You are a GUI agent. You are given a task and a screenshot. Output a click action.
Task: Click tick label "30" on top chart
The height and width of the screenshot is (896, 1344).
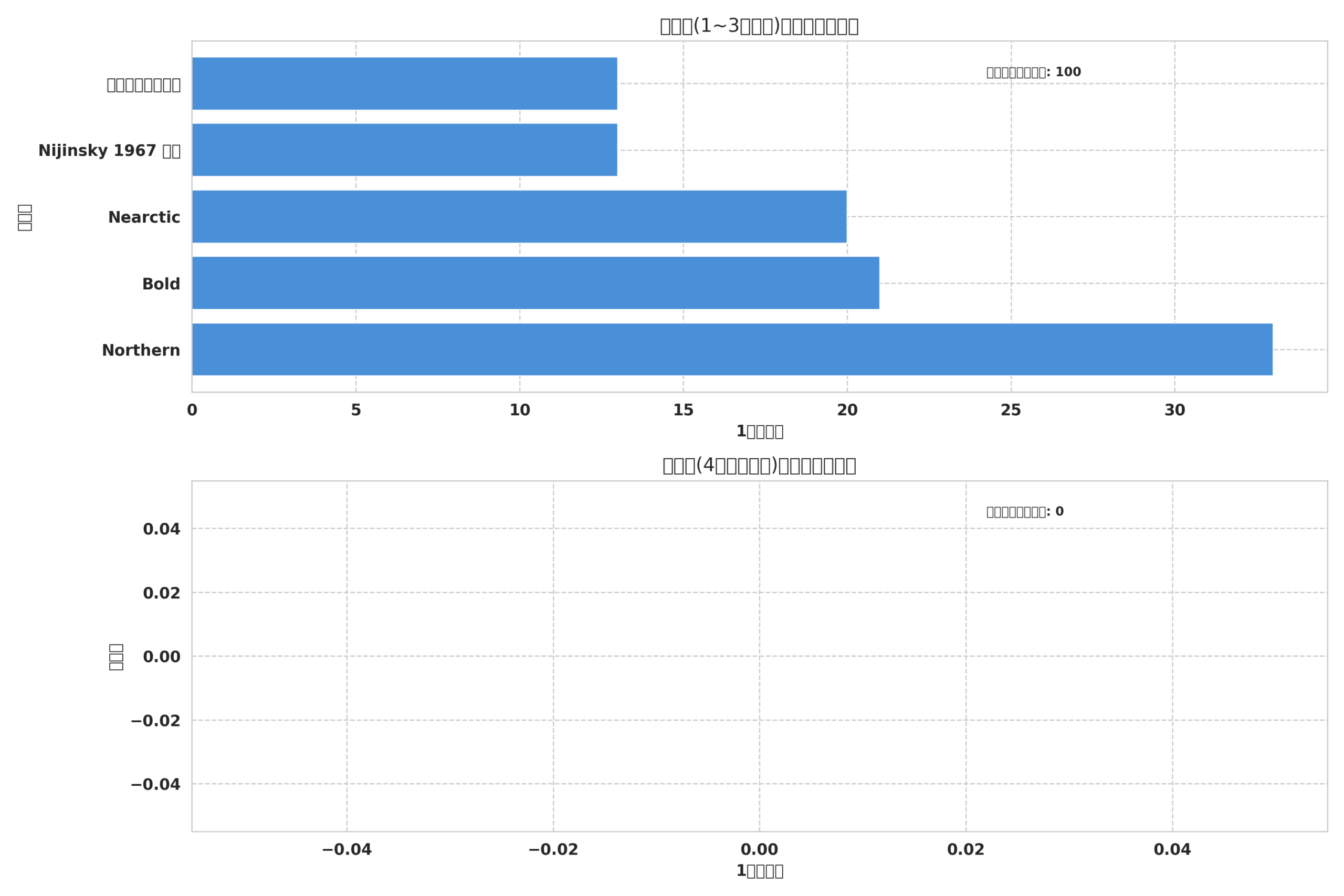(x=1175, y=410)
